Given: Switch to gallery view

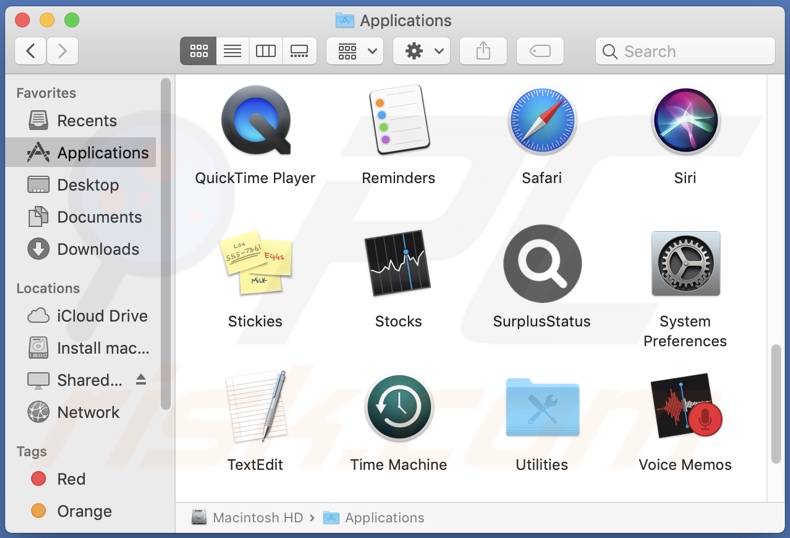Looking at the screenshot, I should [299, 51].
